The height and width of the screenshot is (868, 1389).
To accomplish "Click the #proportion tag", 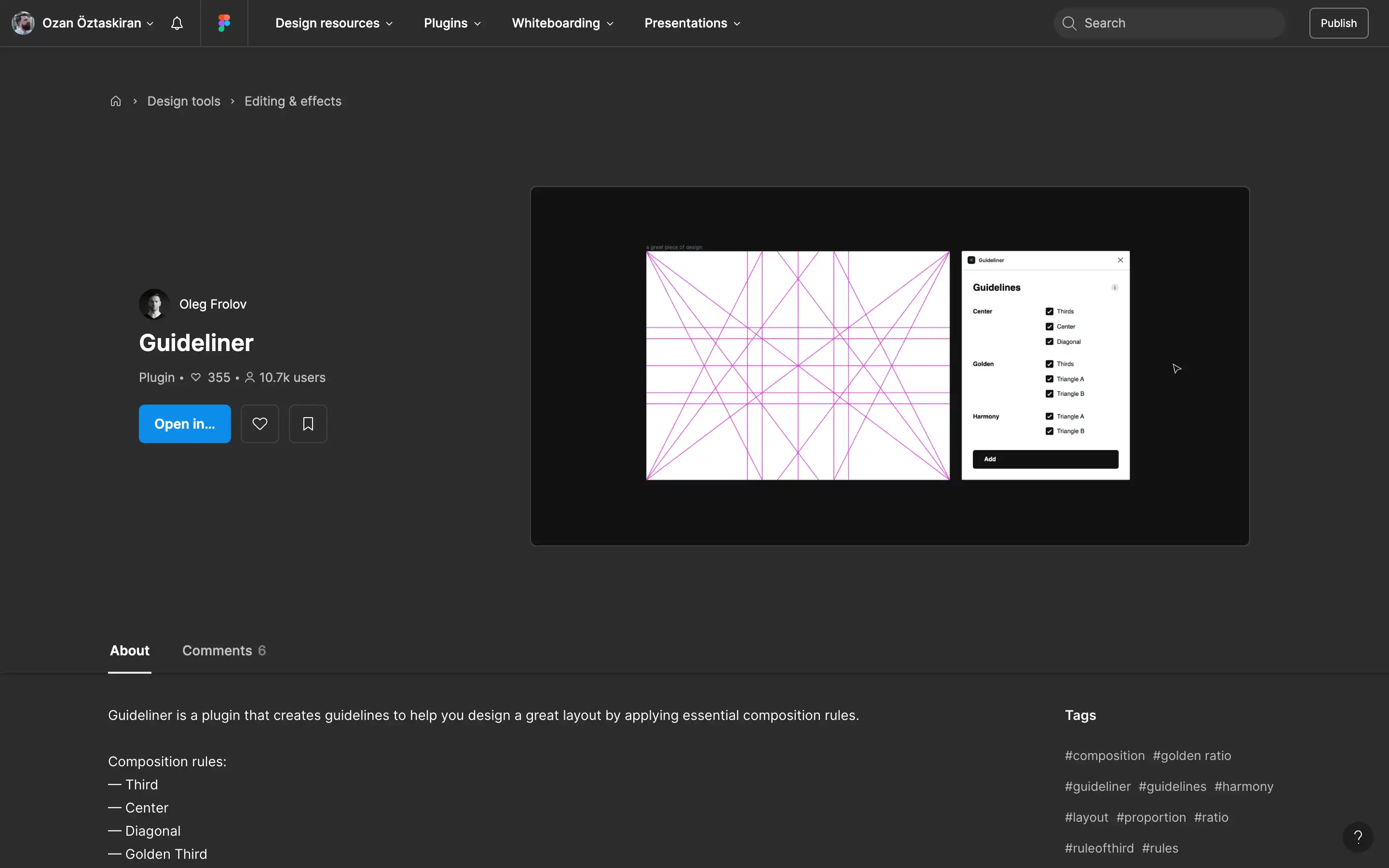I will pos(1151,817).
